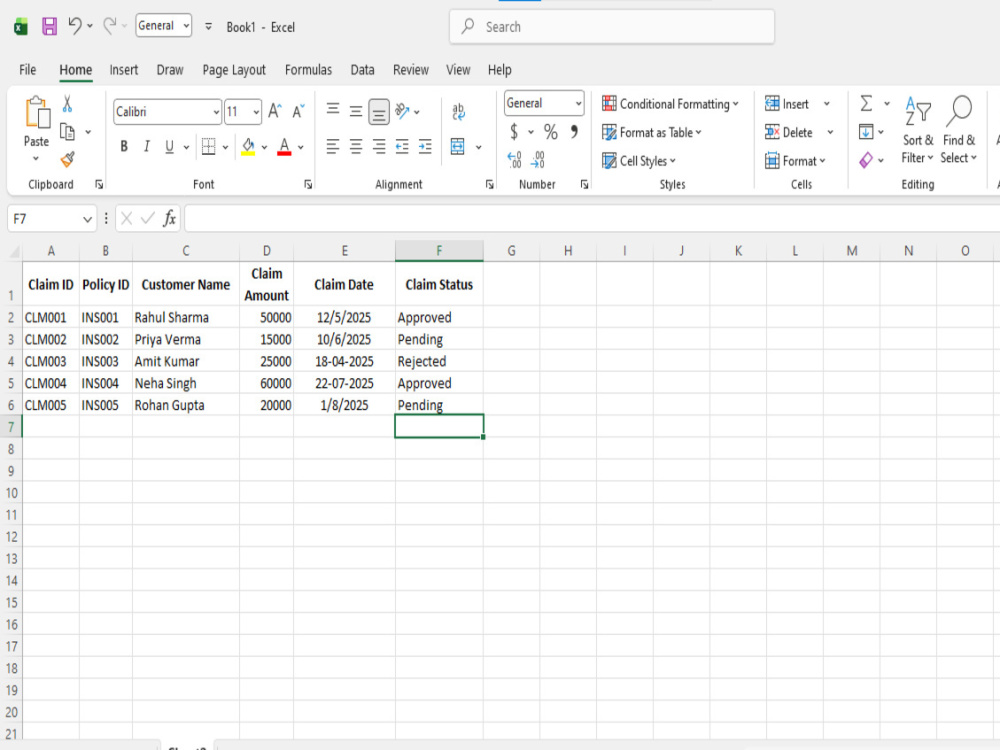Decrease font size with the small A icon
Image resolution: width=1000 pixels, height=750 pixels.
[x=298, y=112]
